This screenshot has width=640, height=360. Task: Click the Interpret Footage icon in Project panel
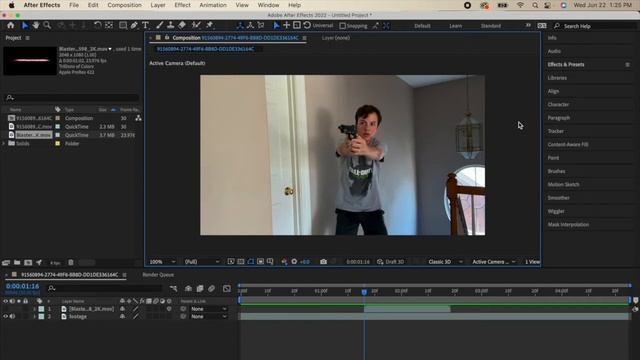click(6, 262)
